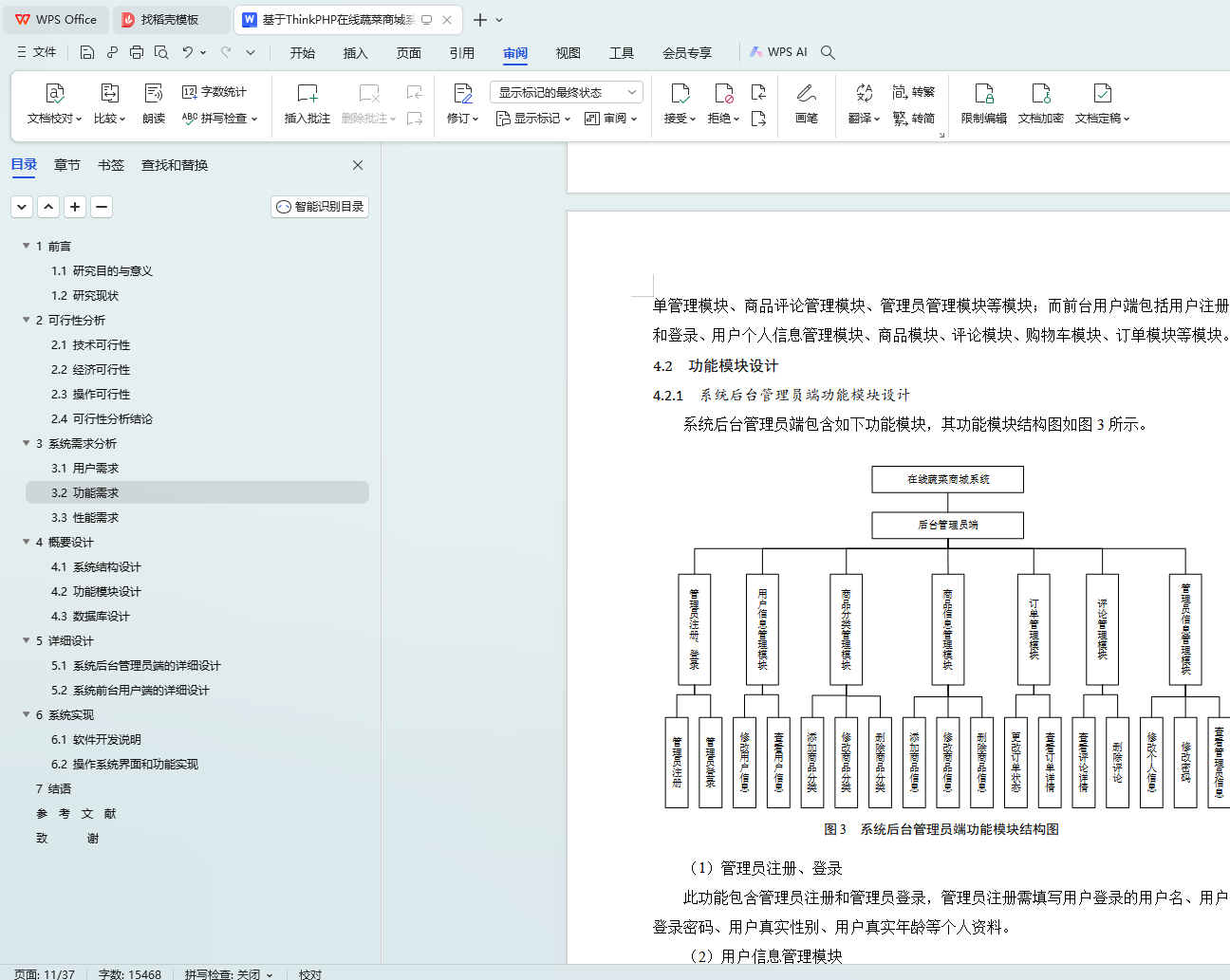Click the print icon in quick access bar
1230x980 pixels.
pyautogui.click(x=137, y=52)
